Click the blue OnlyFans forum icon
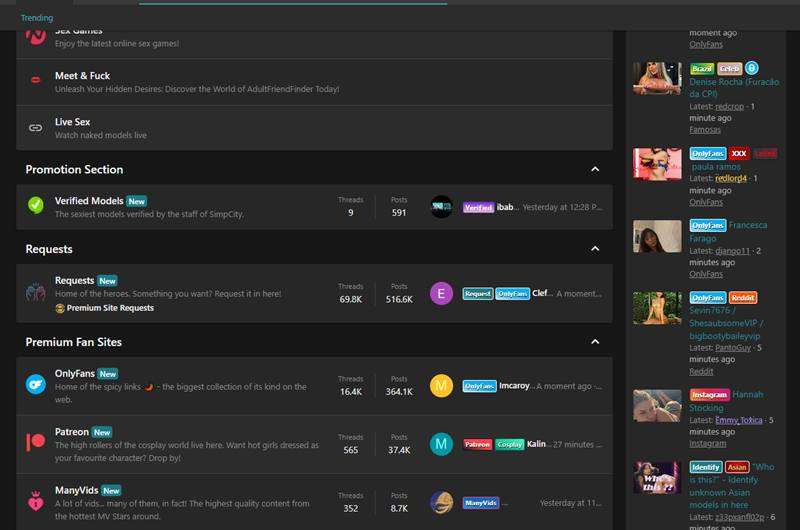 36,384
